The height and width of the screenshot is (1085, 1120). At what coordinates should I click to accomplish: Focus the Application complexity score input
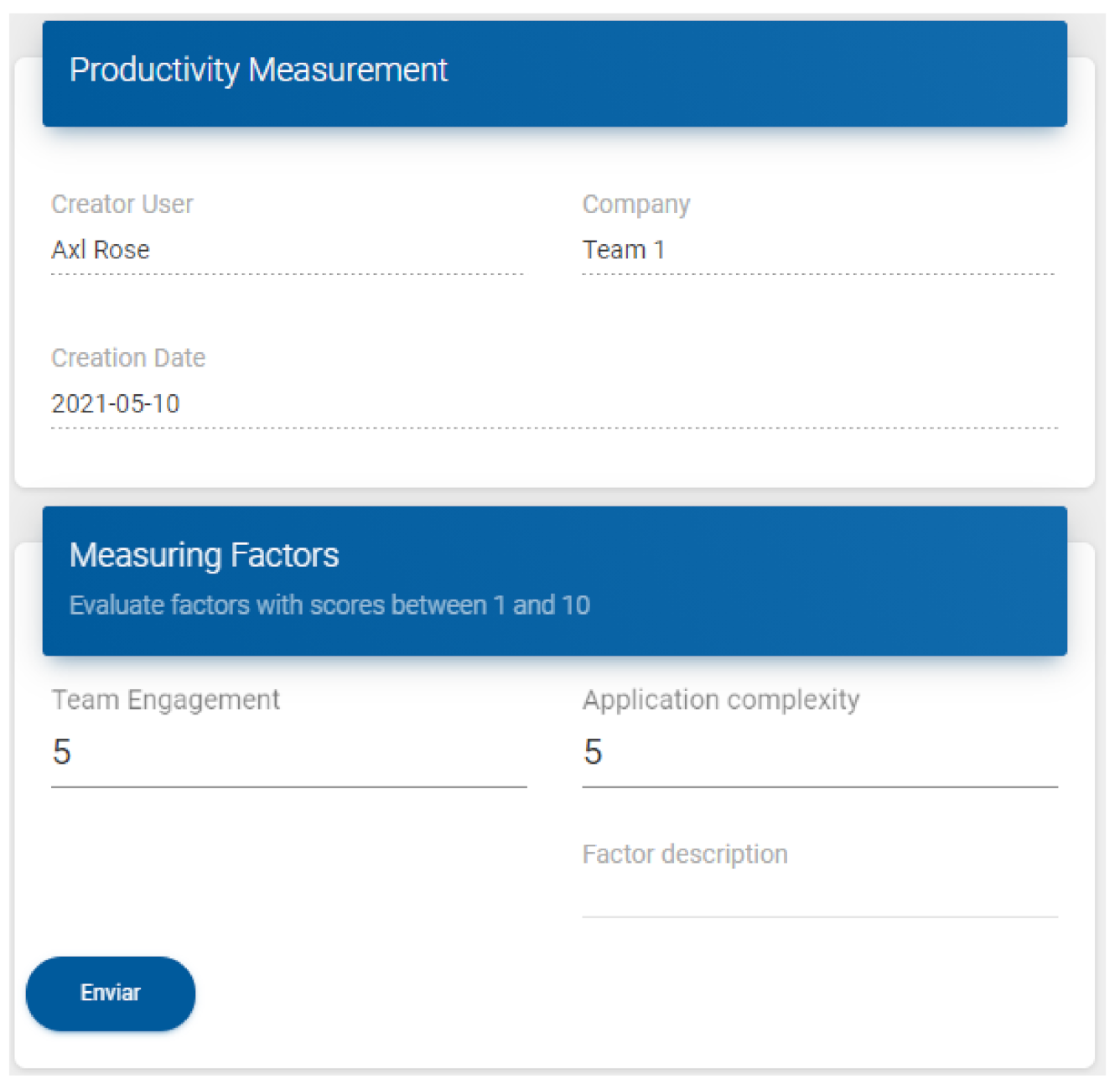click(819, 752)
